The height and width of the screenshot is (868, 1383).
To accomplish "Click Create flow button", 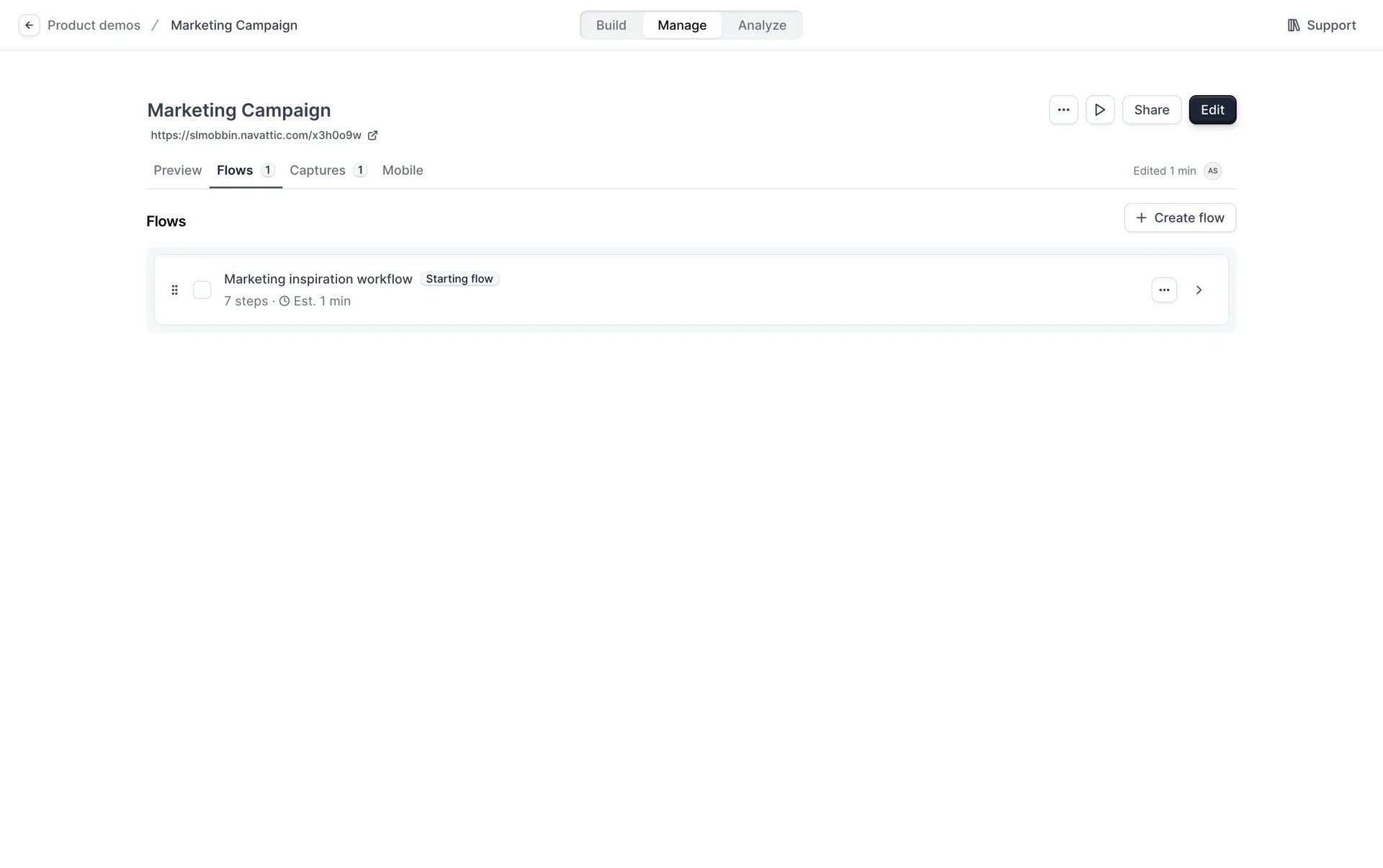I will tap(1180, 218).
